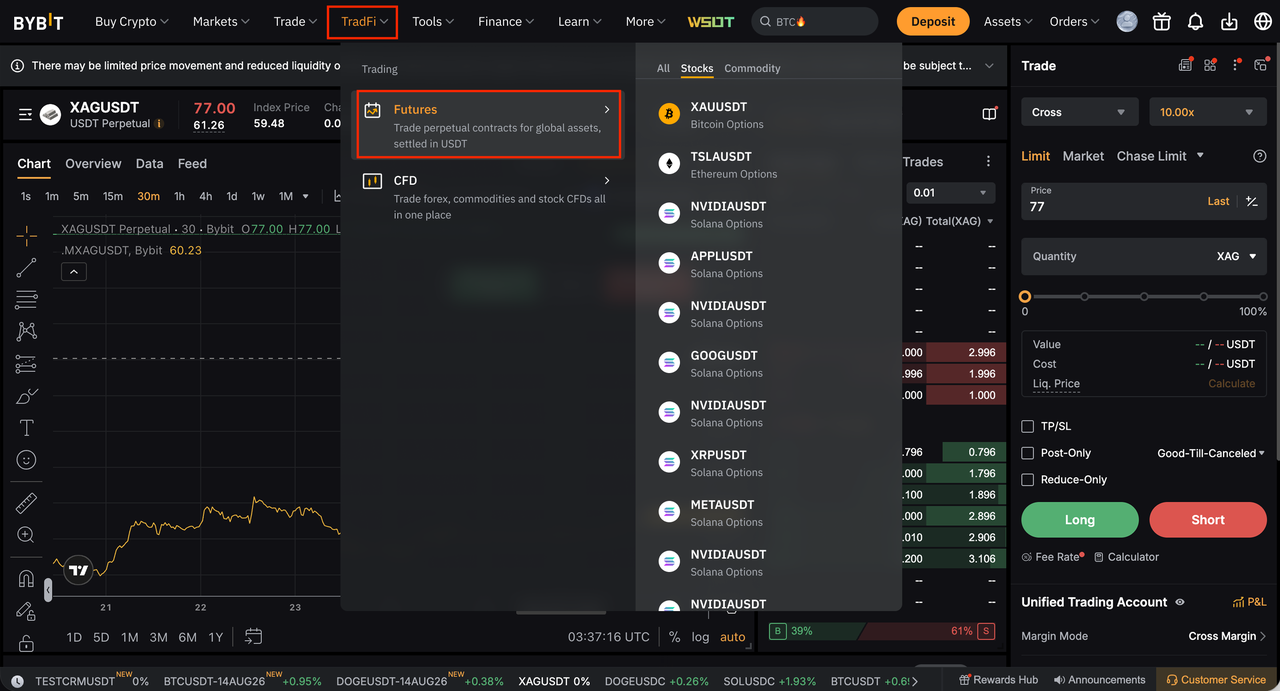
Task: Open the user profile avatar
Action: click(1127, 21)
